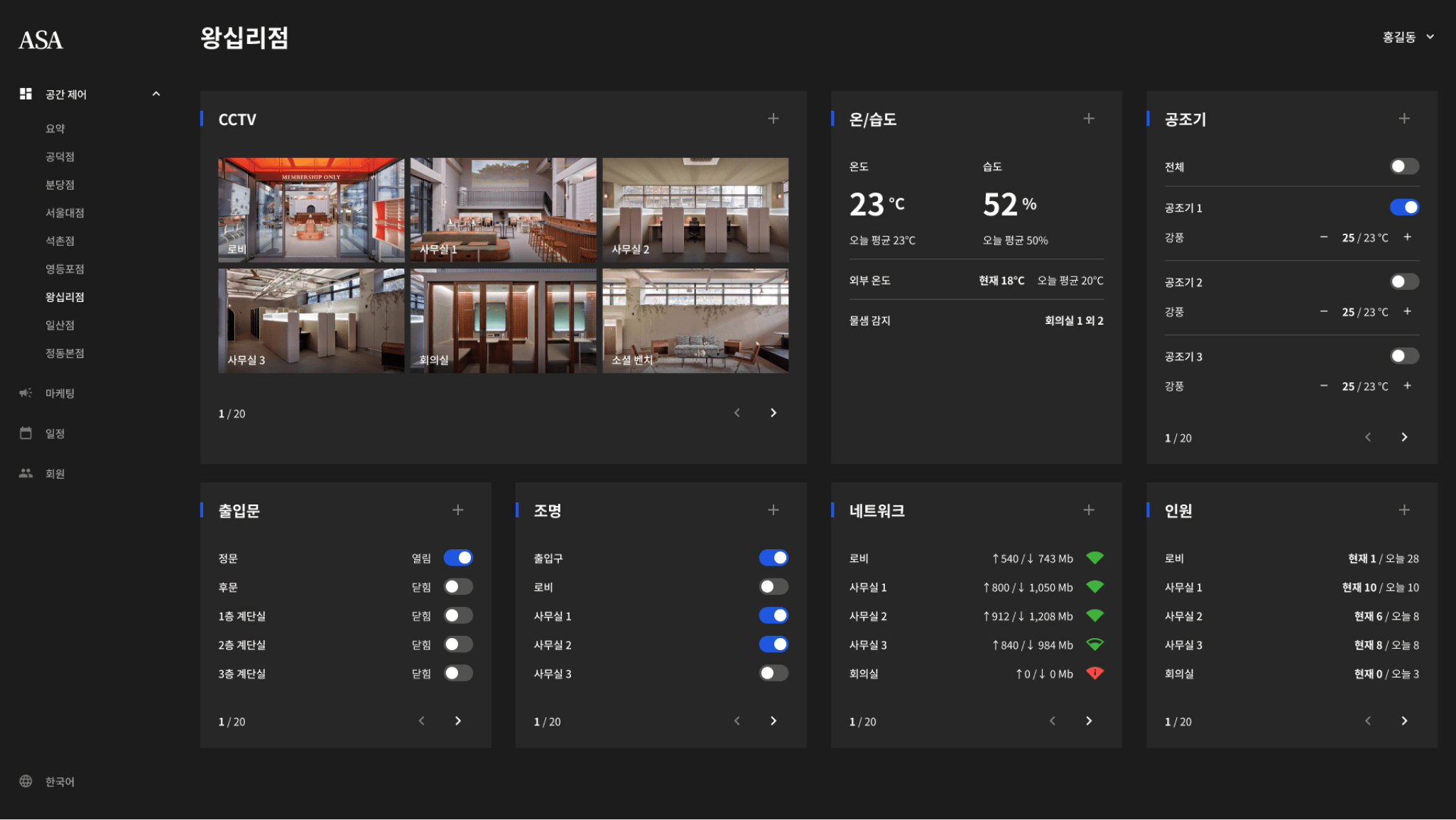This screenshot has width=1456, height=820.
Task: Select 영등포점 branch in sidebar
Action: pyautogui.click(x=65, y=269)
